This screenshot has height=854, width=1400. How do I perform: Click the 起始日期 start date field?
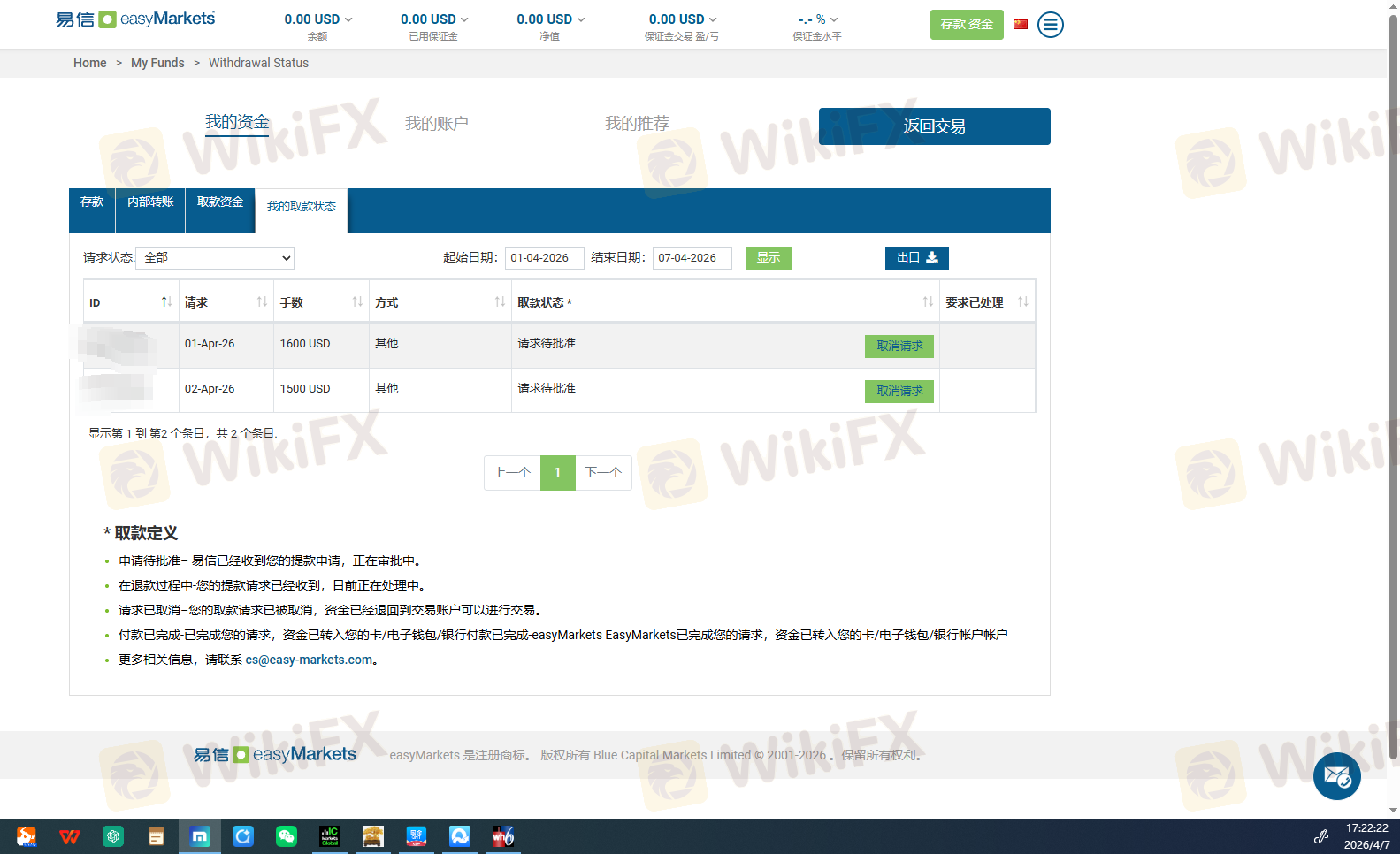[x=545, y=258]
